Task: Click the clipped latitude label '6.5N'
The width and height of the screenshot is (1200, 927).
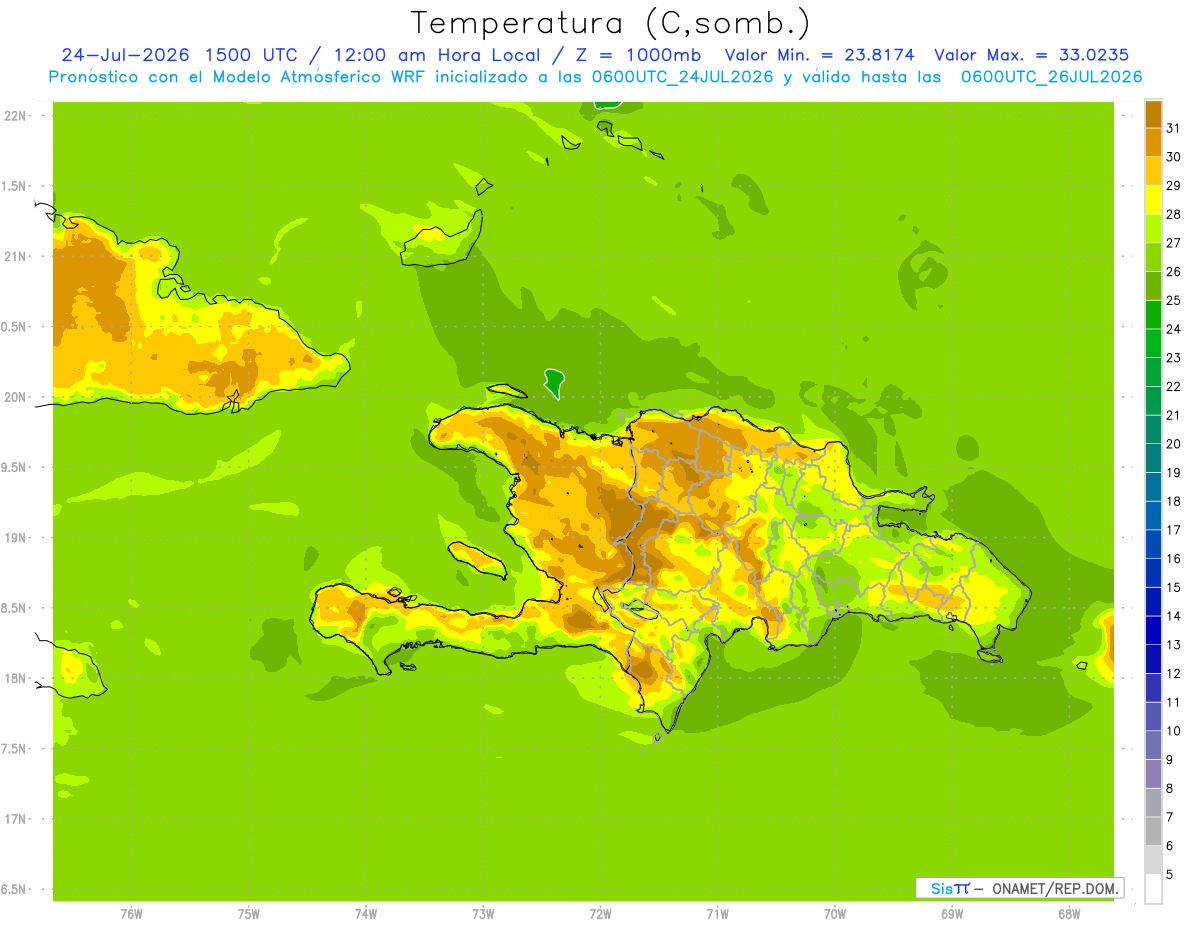Action: click(14, 889)
